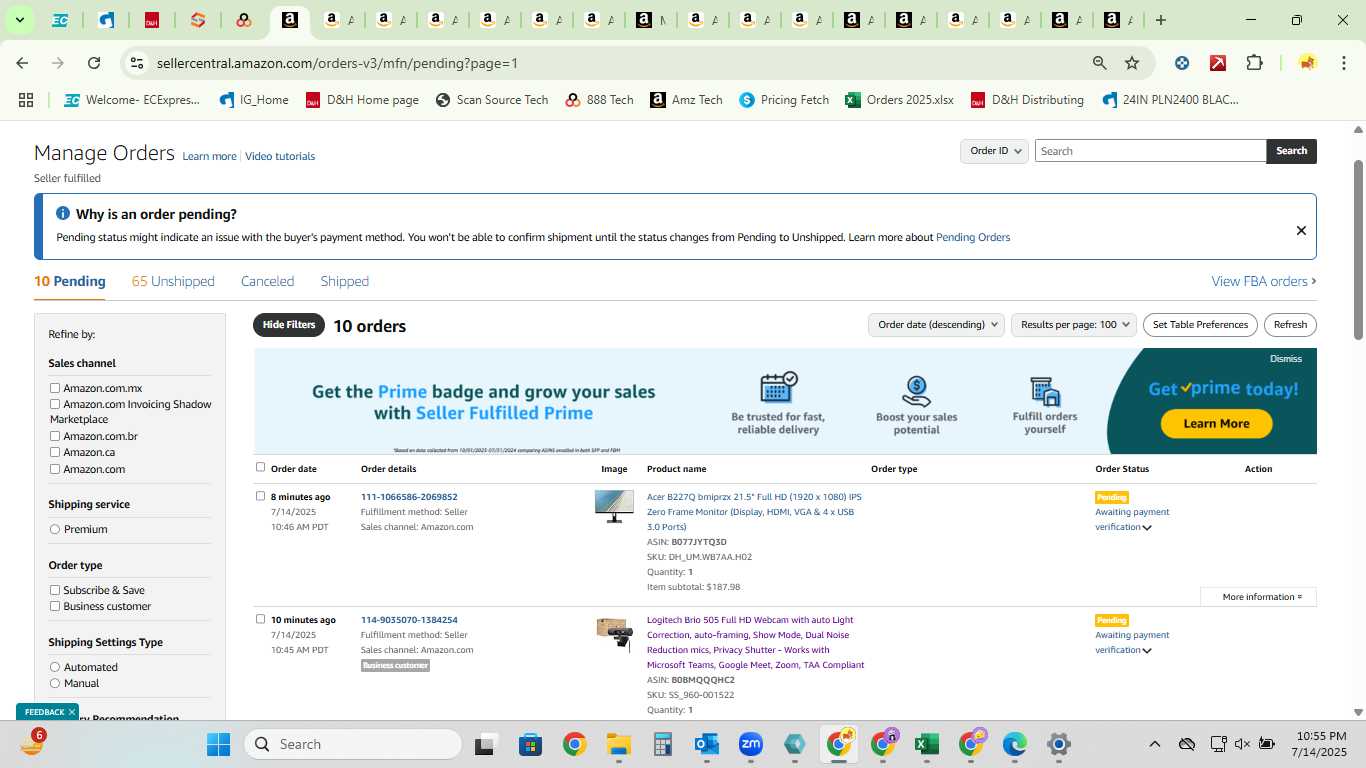Image resolution: width=1366 pixels, height=768 pixels.
Task: Switch to the D&H browser tab
Action: 152,20
